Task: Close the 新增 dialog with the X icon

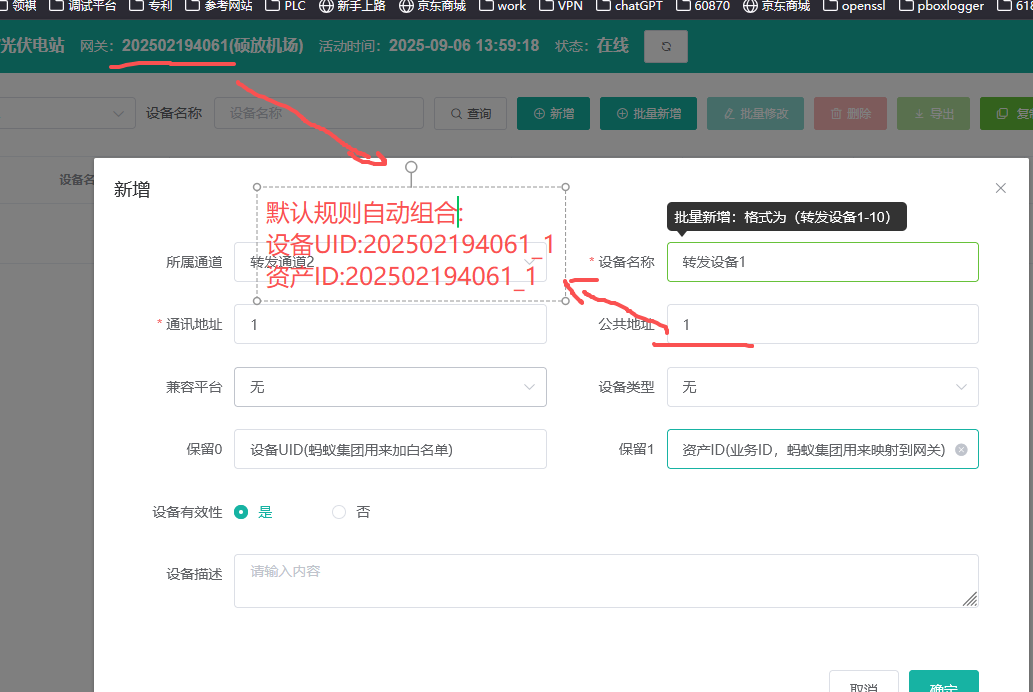Action: point(1000,188)
